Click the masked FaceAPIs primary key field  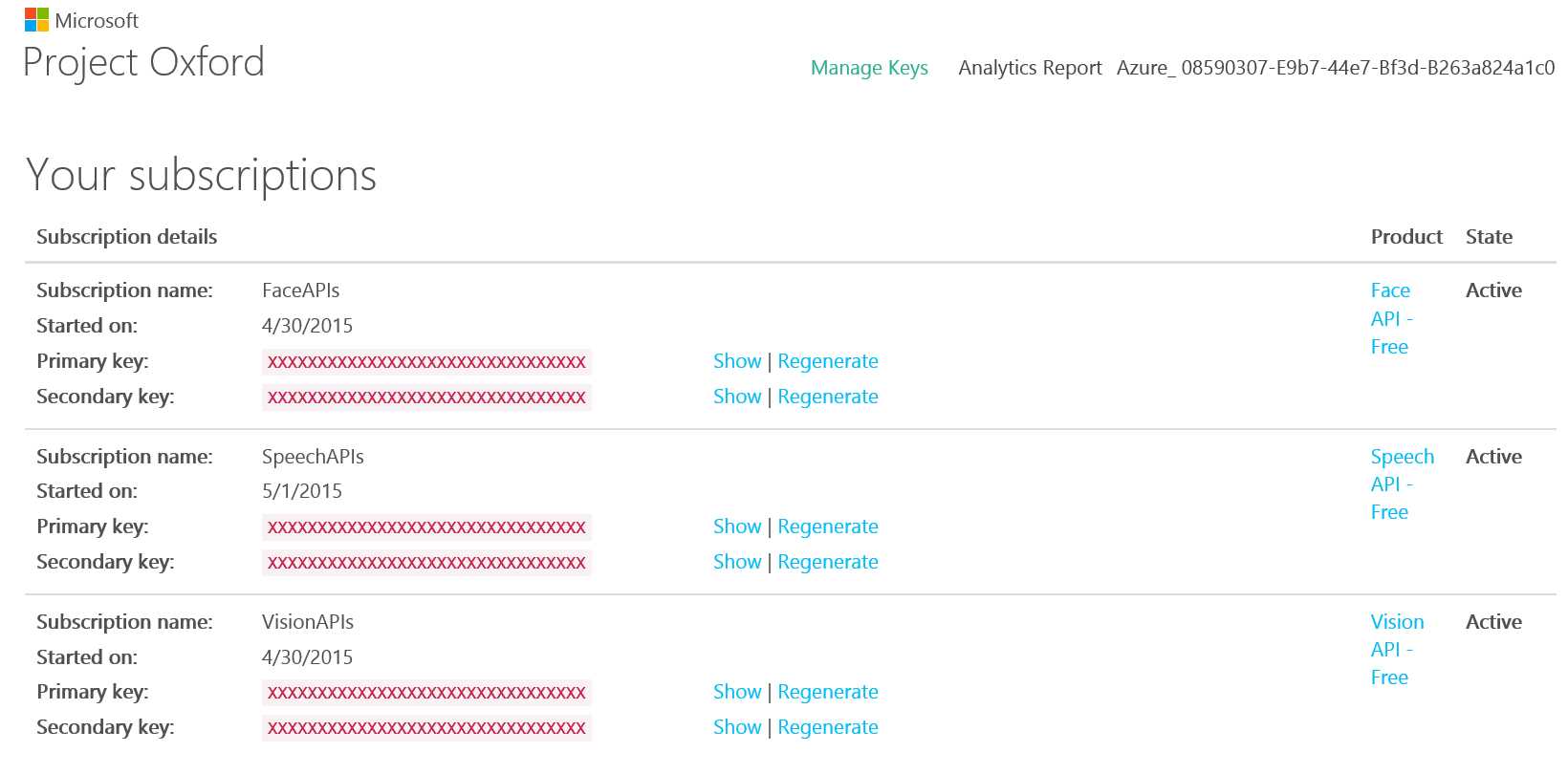[x=426, y=362]
